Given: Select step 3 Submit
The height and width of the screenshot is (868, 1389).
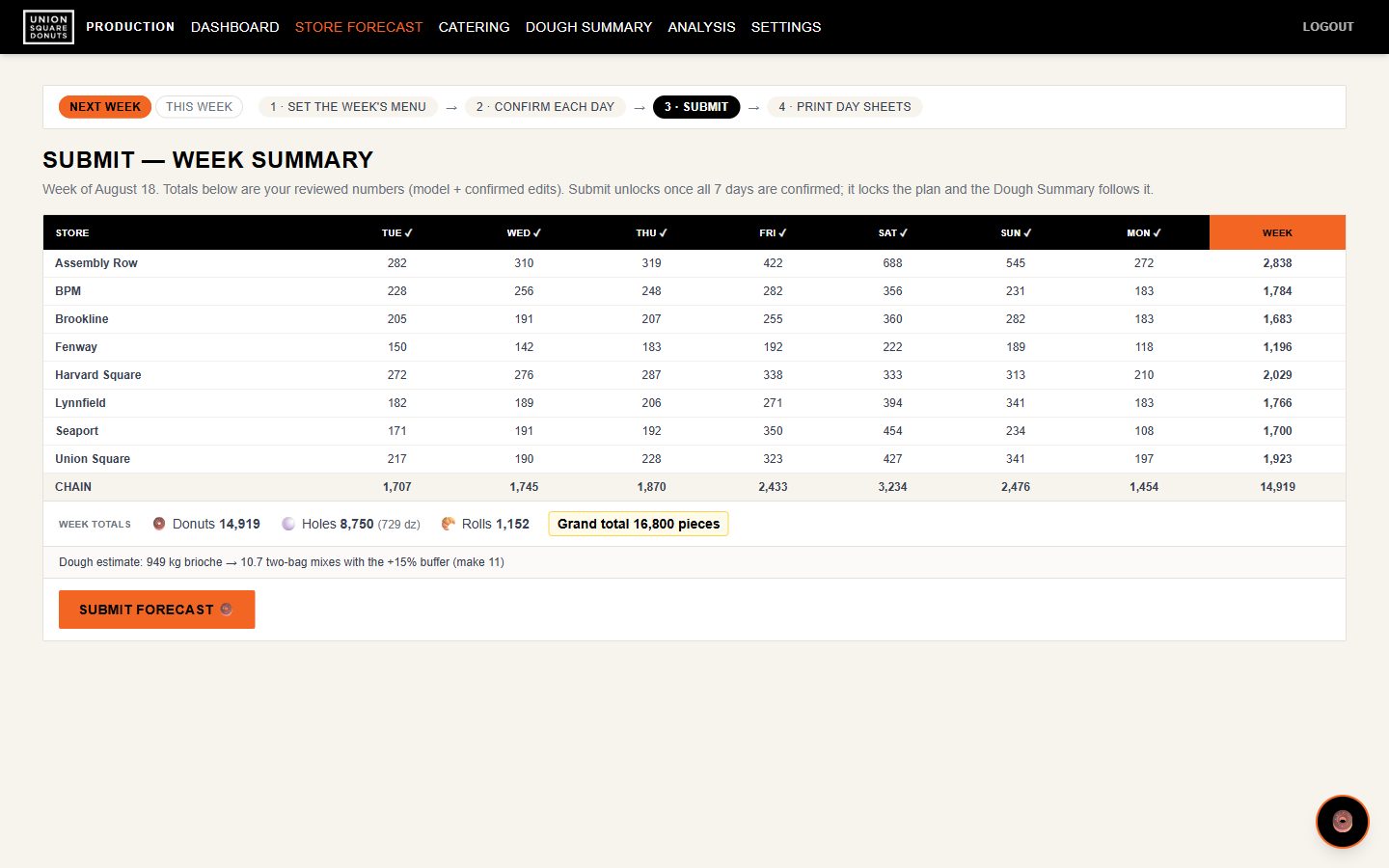Looking at the screenshot, I should [x=696, y=107].
